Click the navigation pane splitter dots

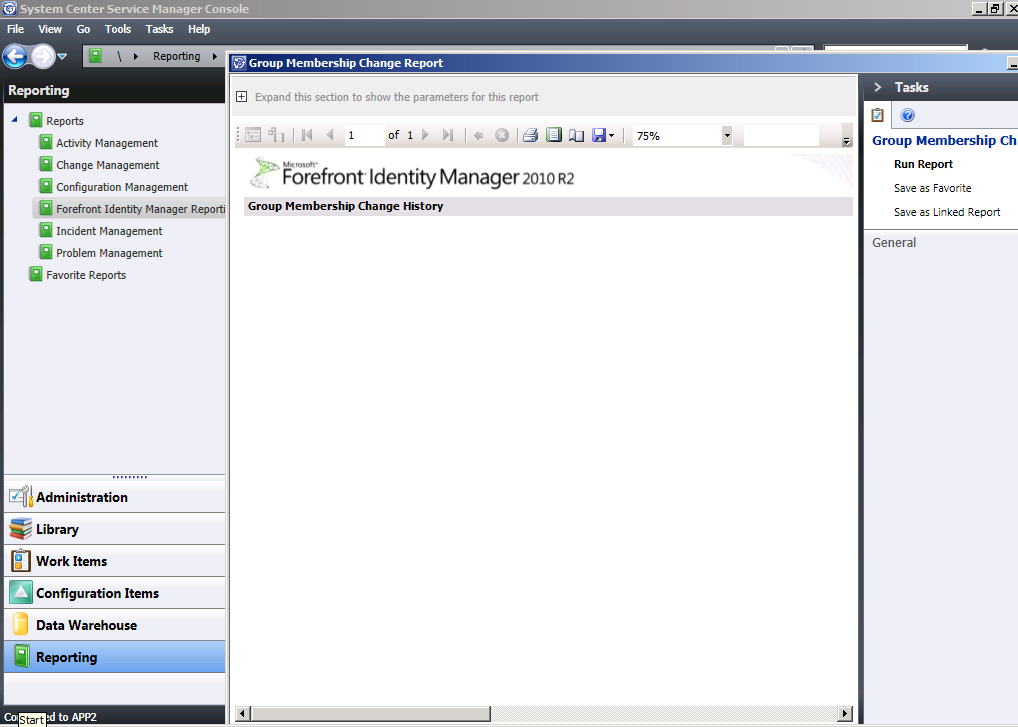[130, 477]
